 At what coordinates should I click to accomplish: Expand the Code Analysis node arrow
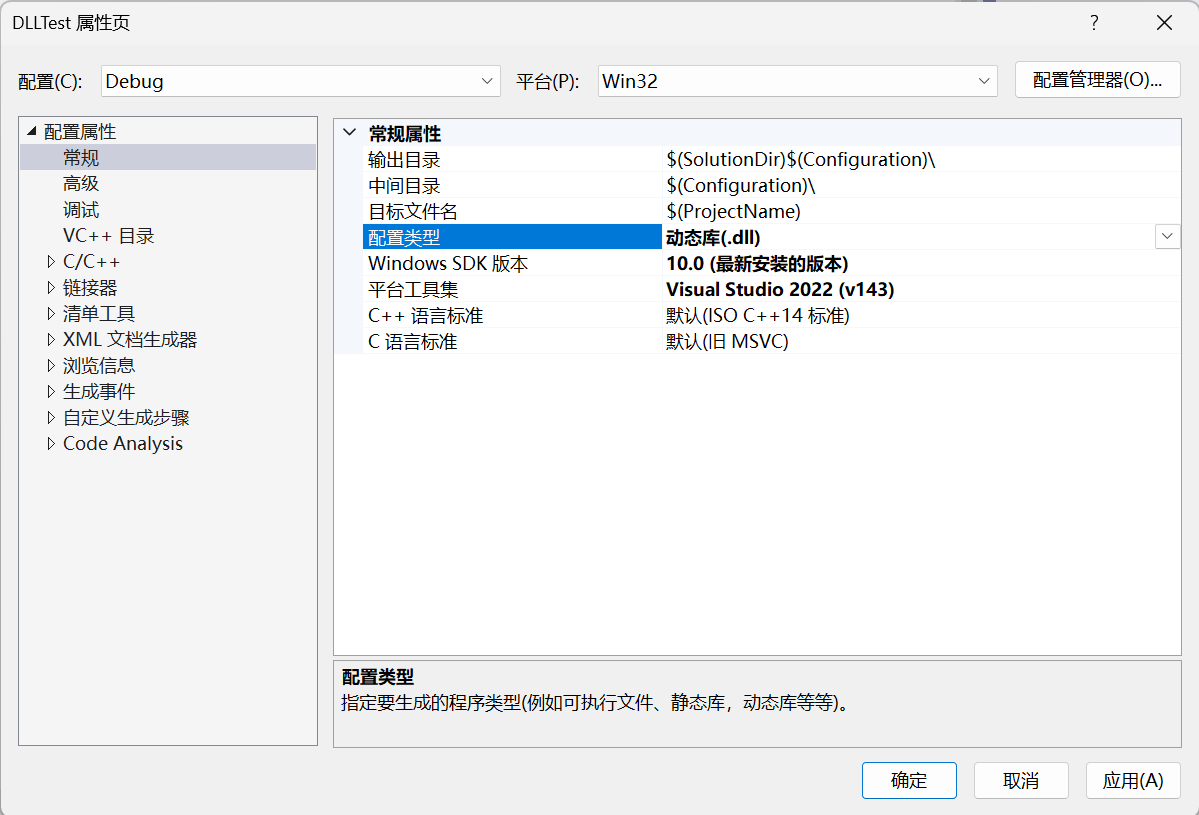point(50,443)
